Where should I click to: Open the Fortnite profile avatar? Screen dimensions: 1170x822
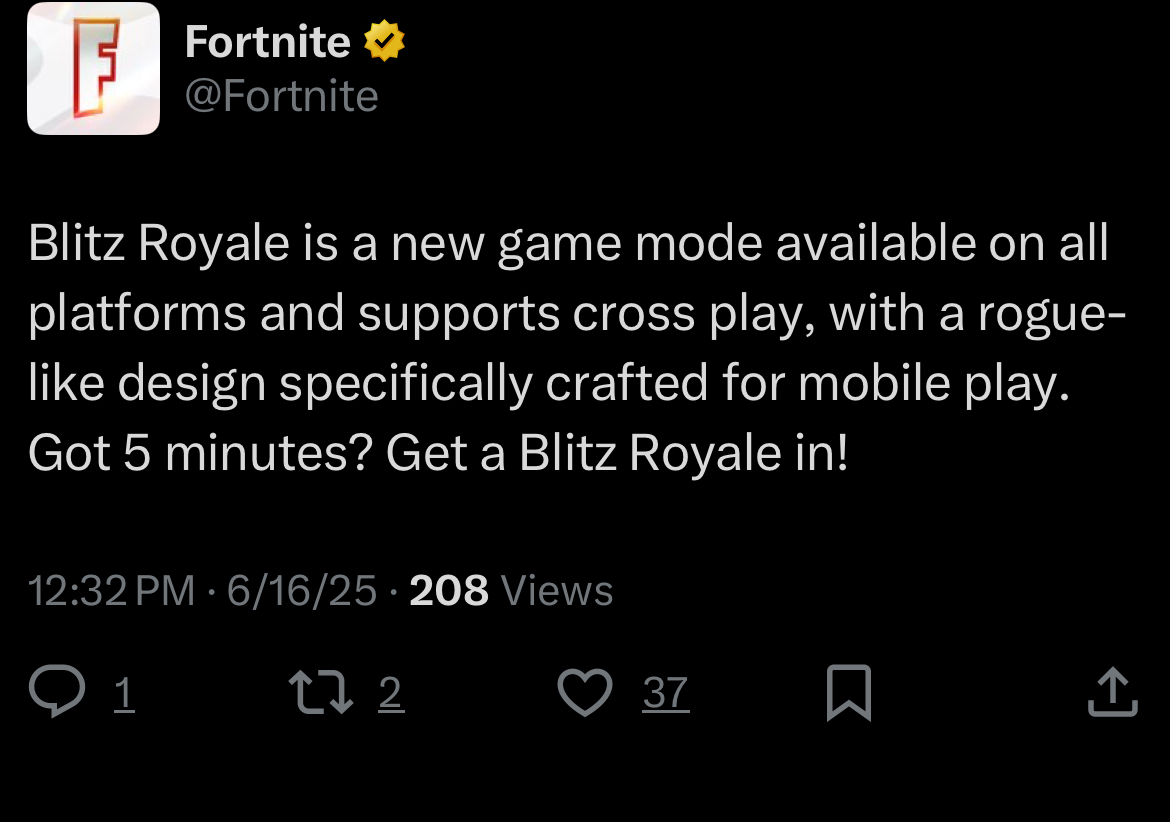click(x=93, y=68)
